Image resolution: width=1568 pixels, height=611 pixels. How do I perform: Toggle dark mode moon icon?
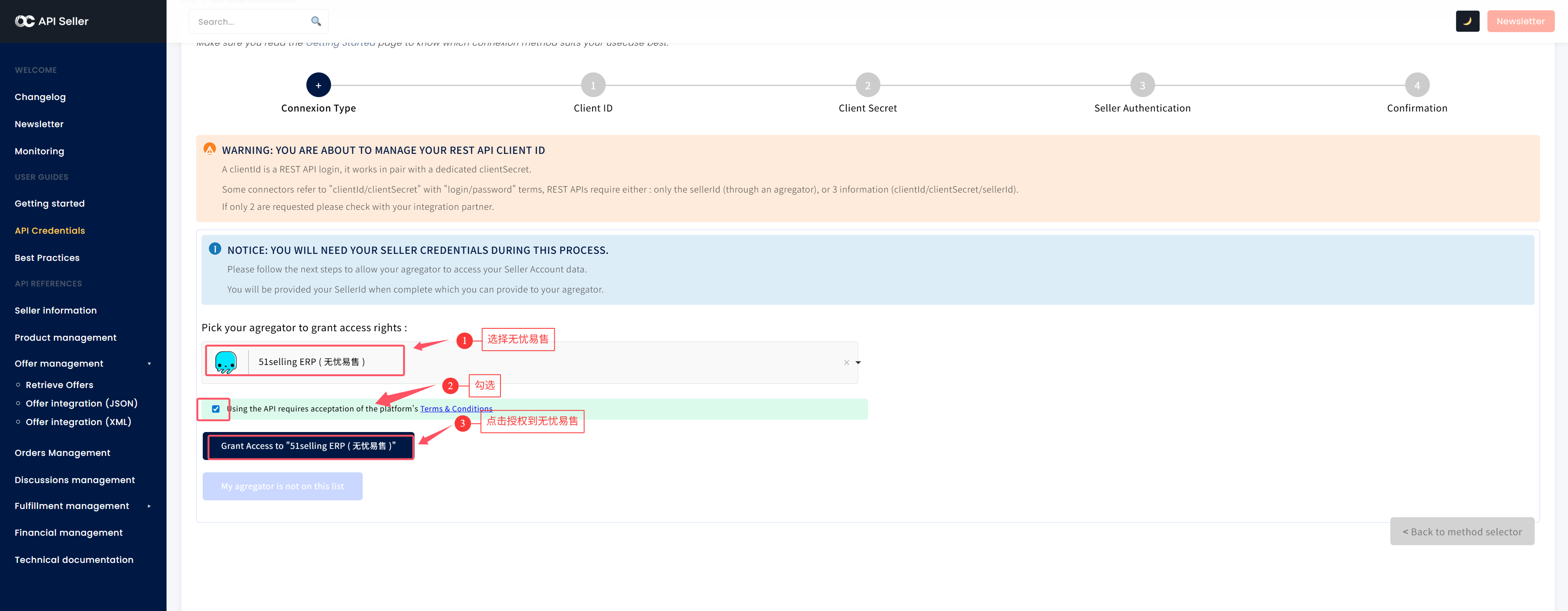click(x=1467, y=21)
